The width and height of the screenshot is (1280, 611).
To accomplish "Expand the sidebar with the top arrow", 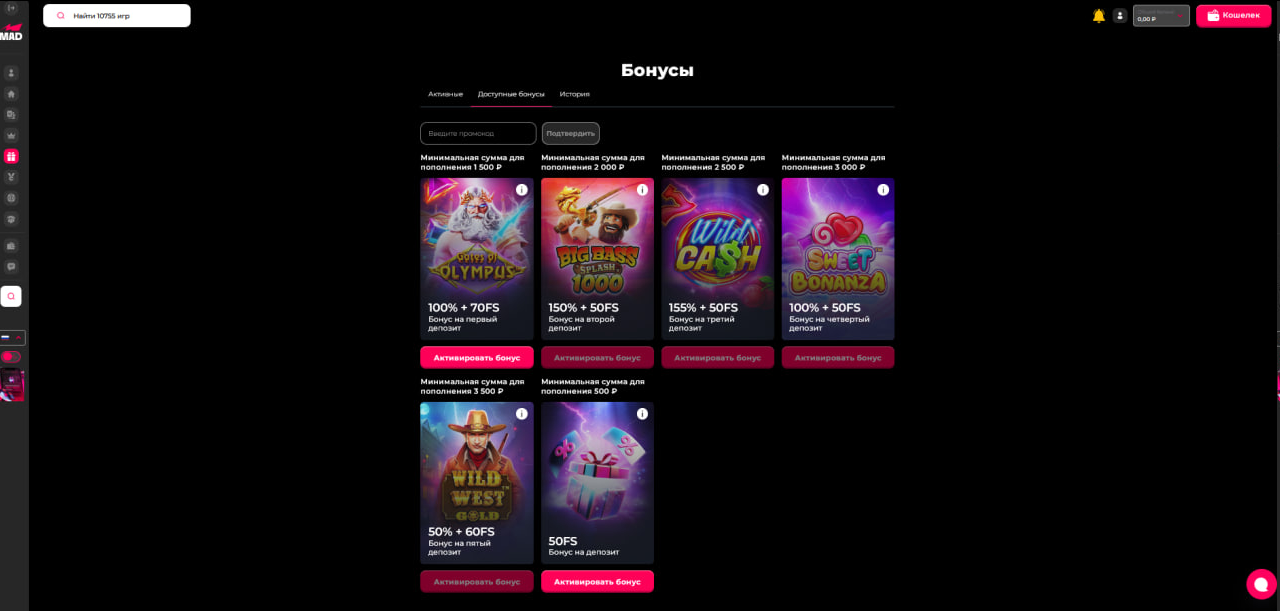I will point(11,8).
